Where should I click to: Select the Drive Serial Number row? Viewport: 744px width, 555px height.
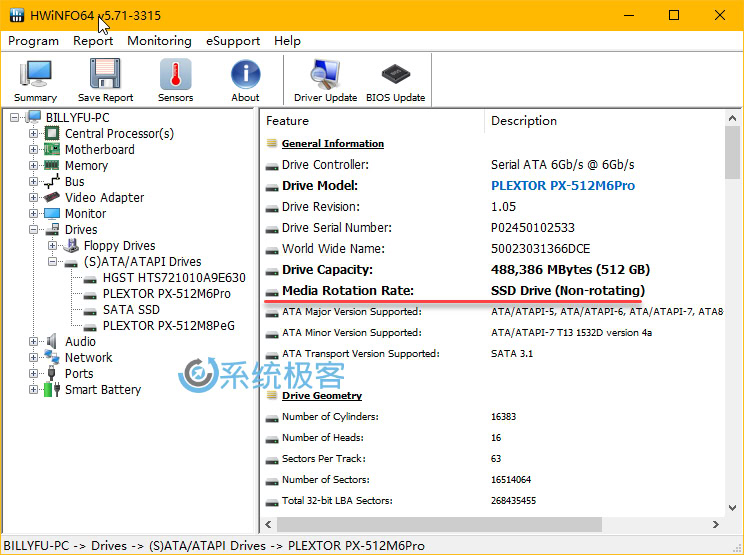click(493, 228)
